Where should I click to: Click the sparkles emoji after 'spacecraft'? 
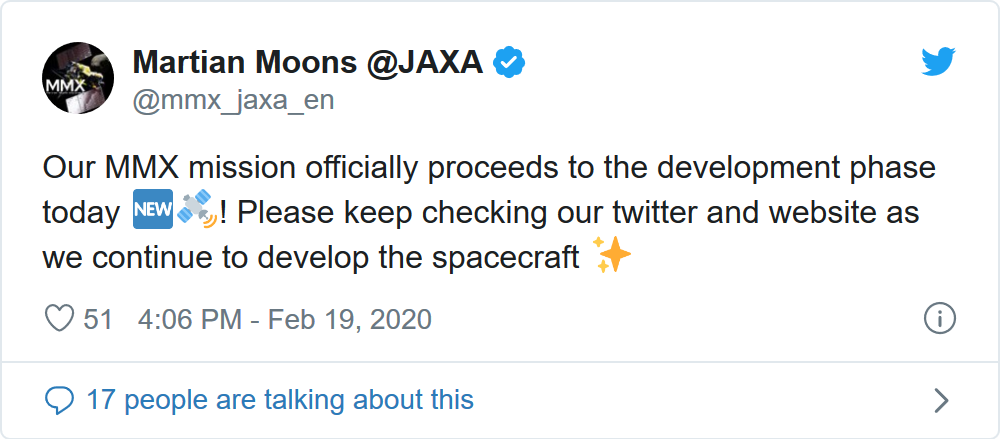coord(612,257)
